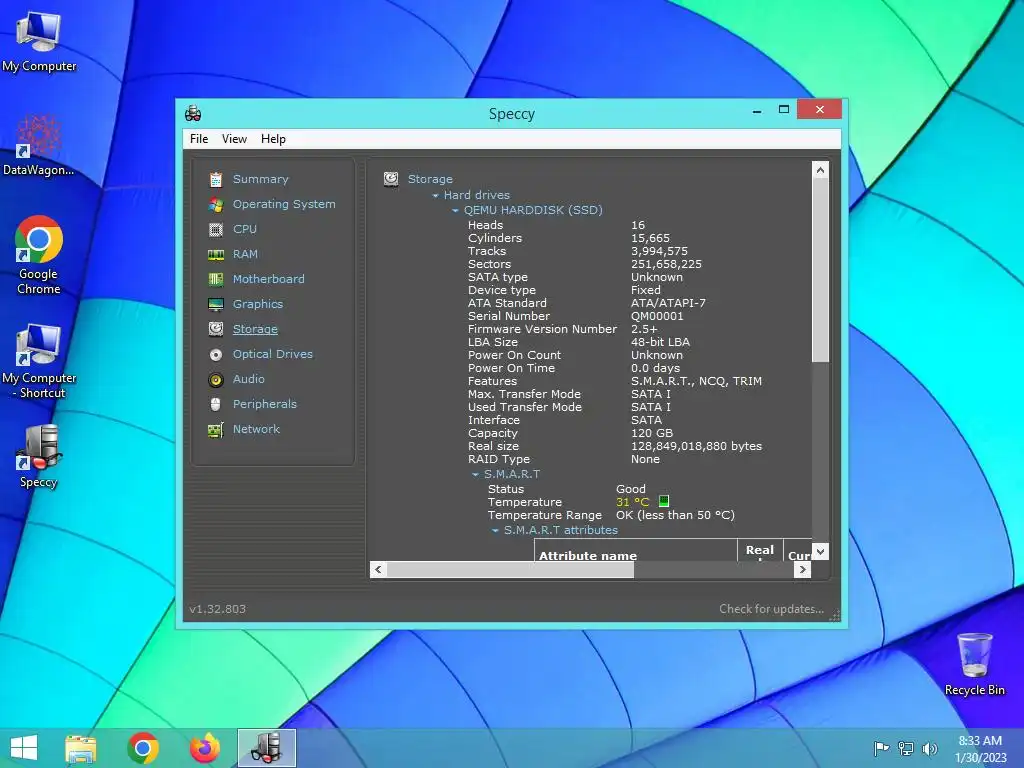Launch DataWagon desktop shortcut
Image resolution: width=1024 pixels, height=768 pixels.
[x=39, y=145]
